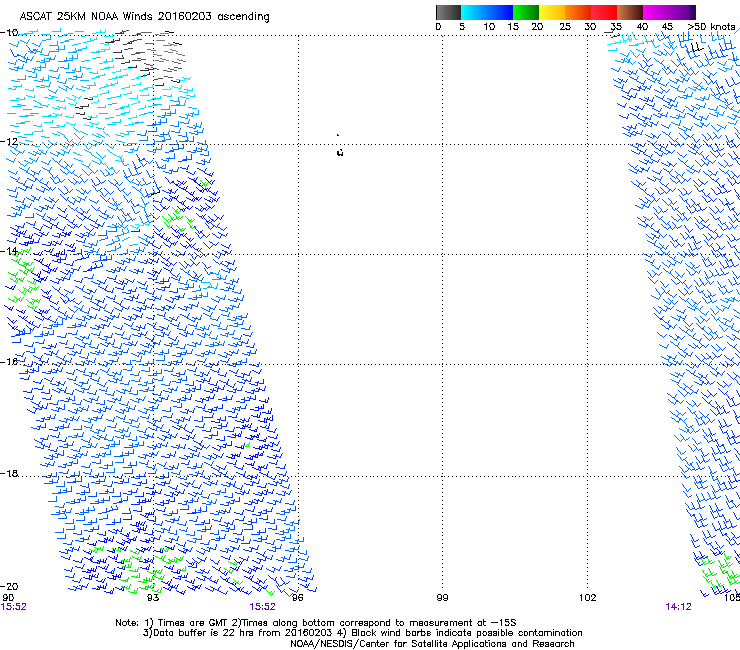
Task: Click the 14:12 pass time label
Action: pyautogui.click(x=679, y=607)
